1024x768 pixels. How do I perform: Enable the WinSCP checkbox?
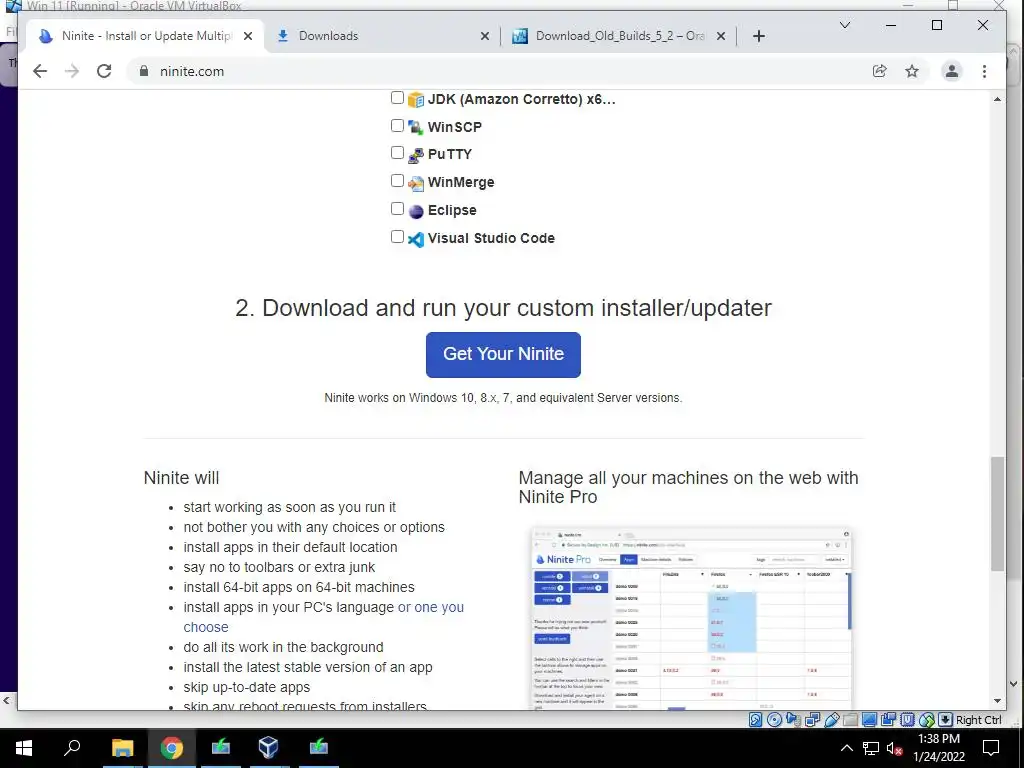pos(397,125)
